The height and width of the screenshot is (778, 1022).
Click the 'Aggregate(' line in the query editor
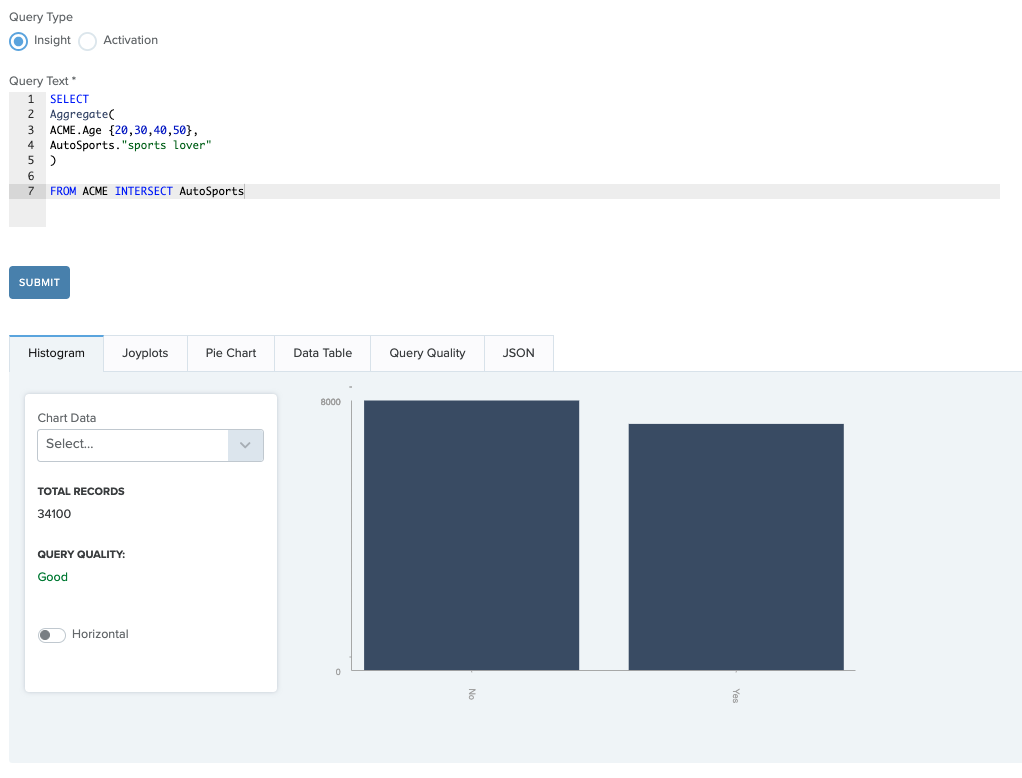pos(82,114)
